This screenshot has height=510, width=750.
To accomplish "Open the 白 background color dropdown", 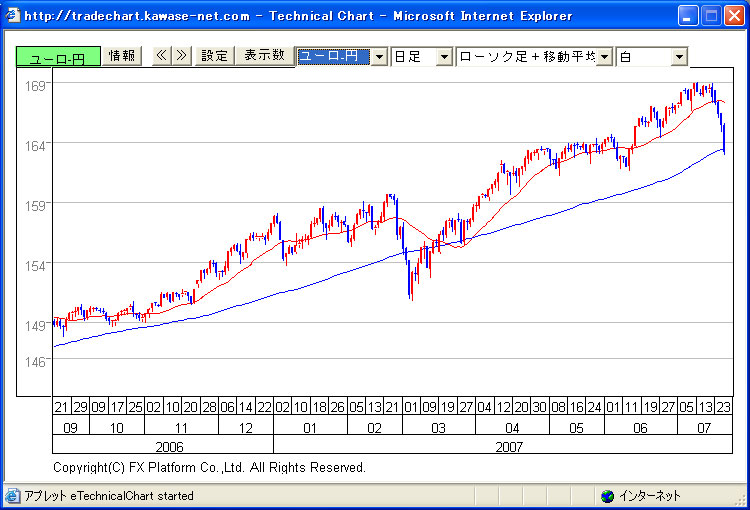I will coord(679,57).
